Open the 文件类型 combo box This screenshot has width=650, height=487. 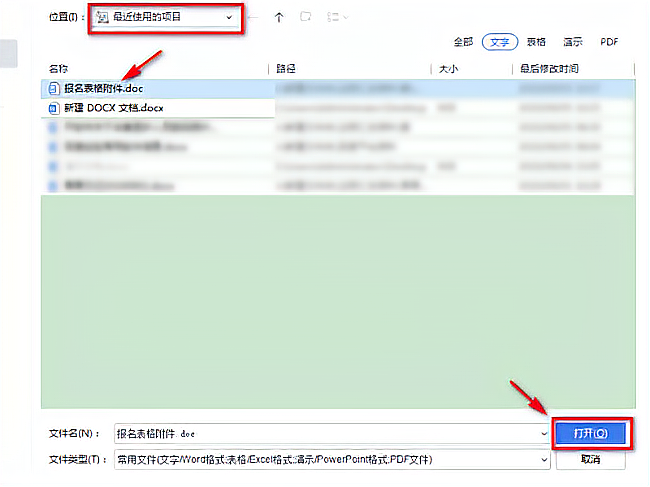(x=332, y=460)
